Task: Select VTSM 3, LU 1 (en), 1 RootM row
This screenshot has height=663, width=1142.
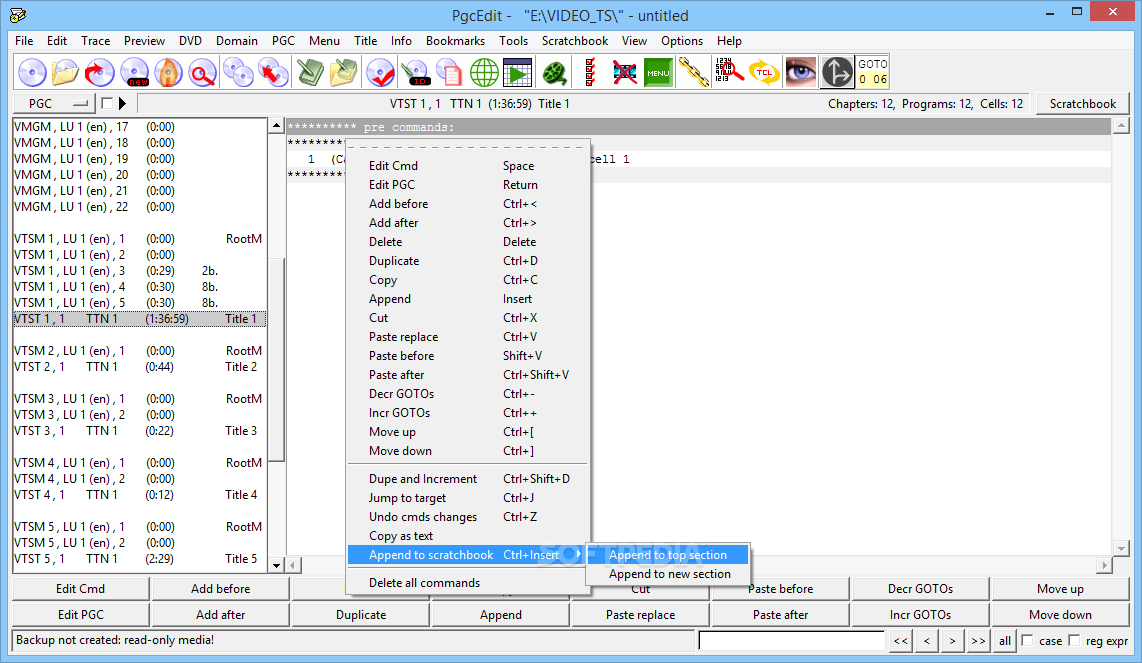Action: pyautogui.click(x=140, y=399)
